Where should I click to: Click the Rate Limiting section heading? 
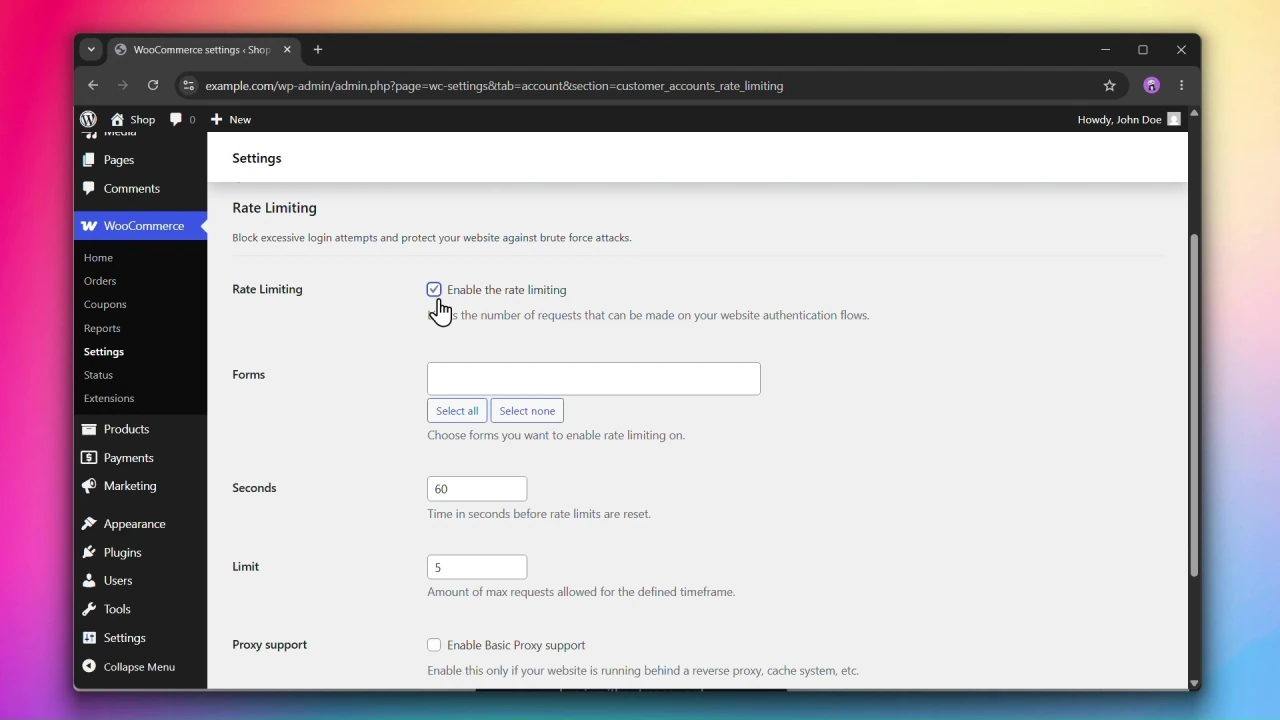coord(275,208)
